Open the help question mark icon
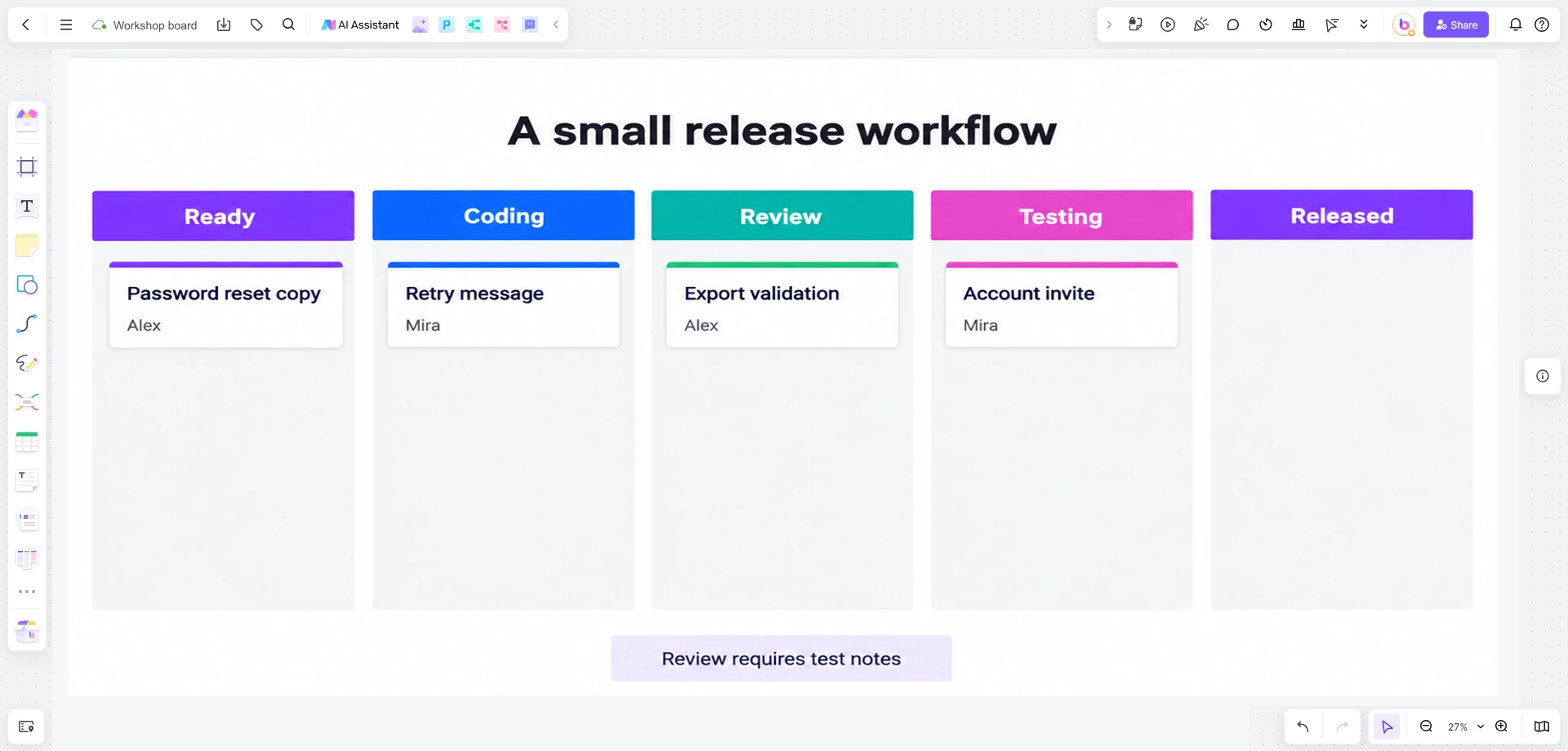The height and width of the screenshot is (751, 1568). [1542, 25]
